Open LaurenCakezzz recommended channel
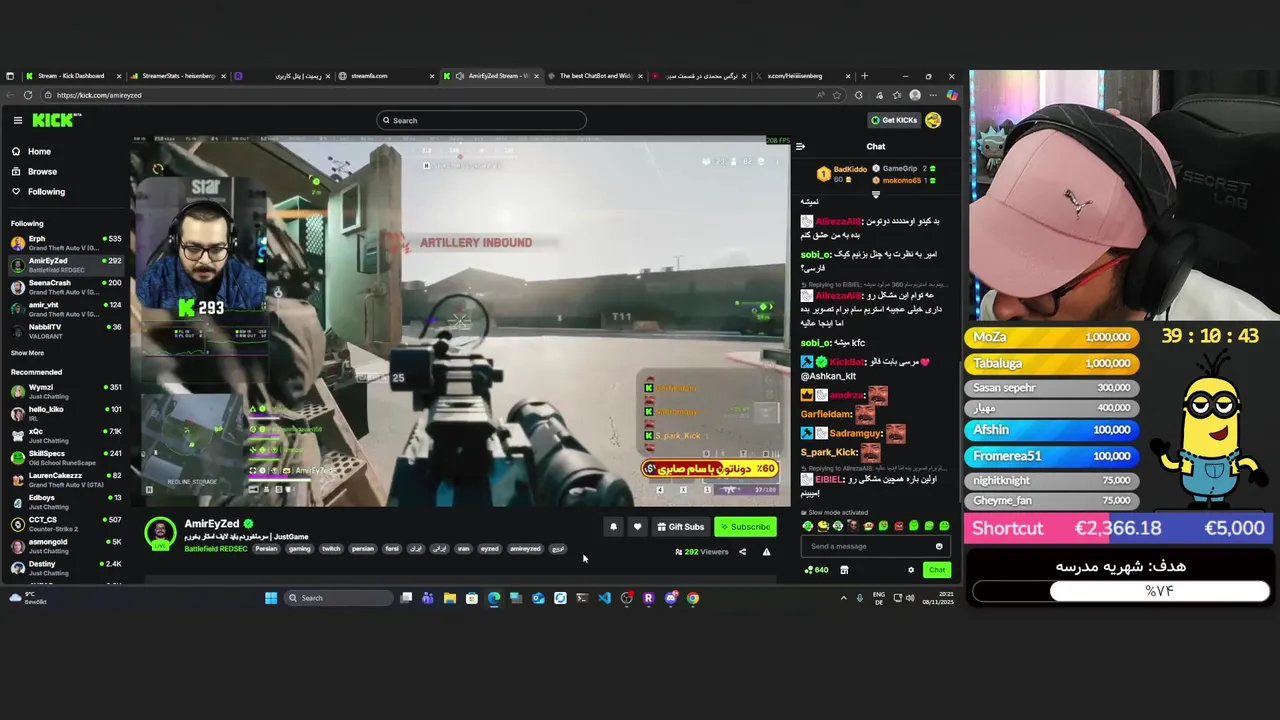The image size is (1280, 720). point(65,479)
